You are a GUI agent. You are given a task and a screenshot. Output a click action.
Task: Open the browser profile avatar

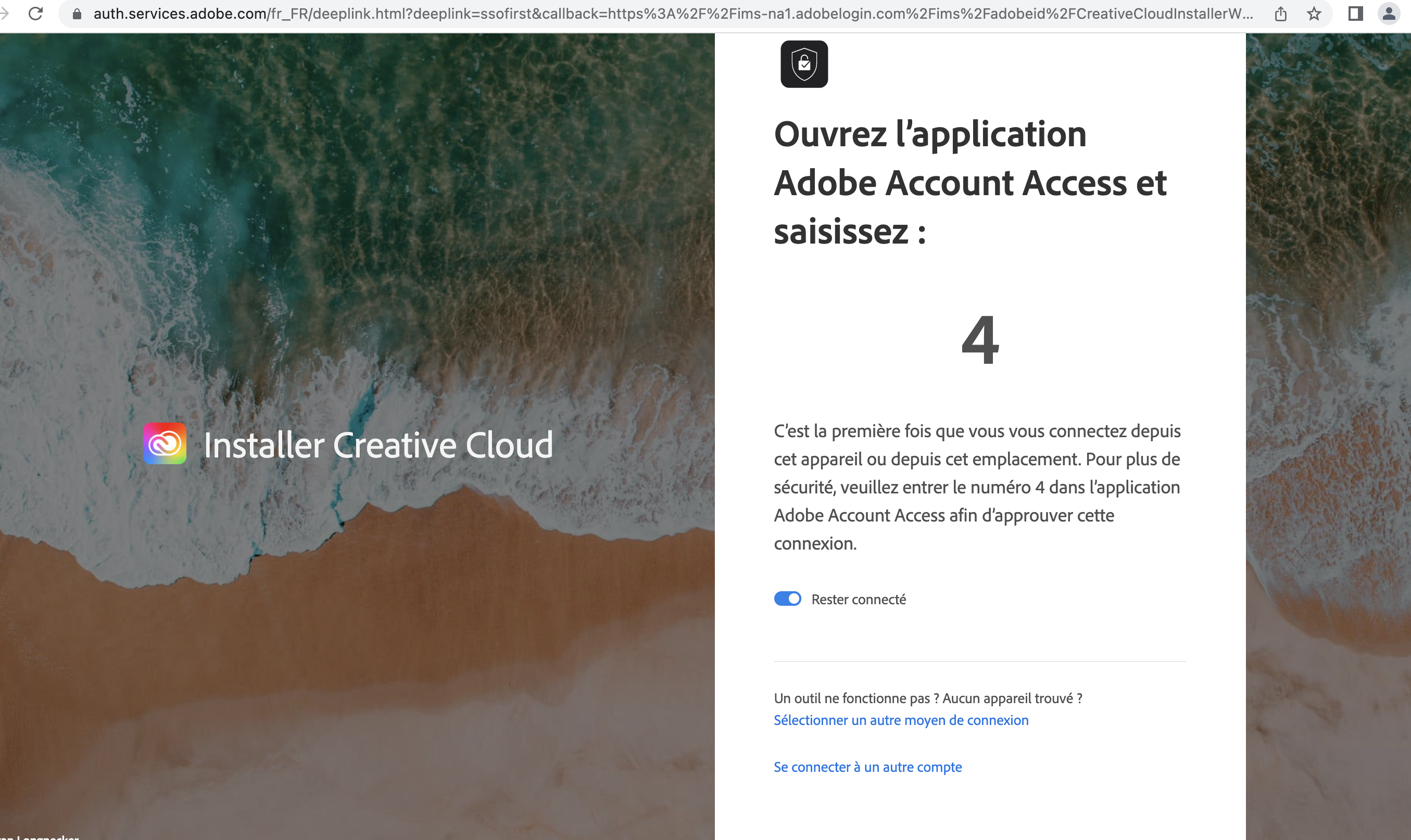pos(1389,14)
